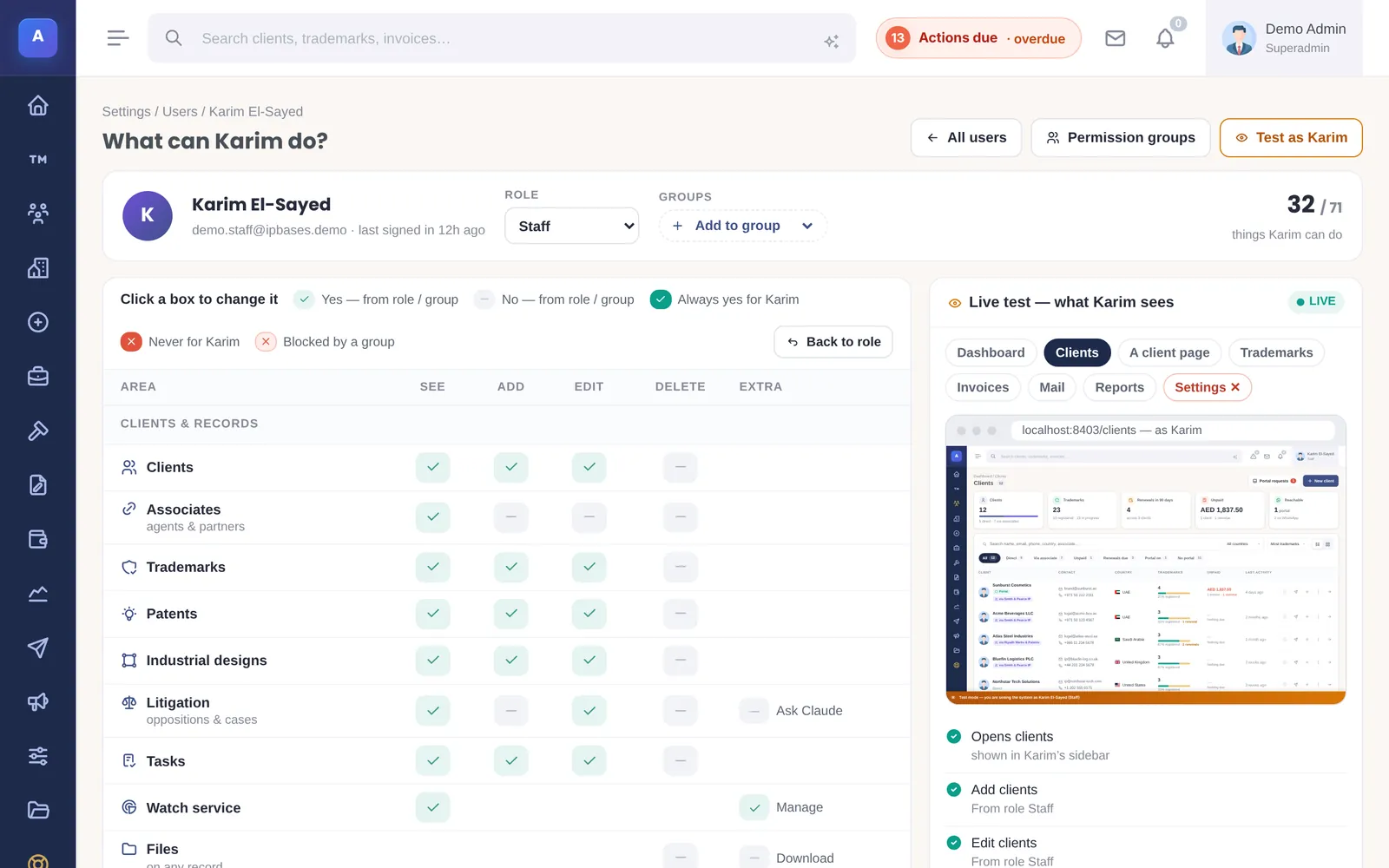Switch live test to the Dashboard tab
The image size is (1389, 868).
coord(991,352)
